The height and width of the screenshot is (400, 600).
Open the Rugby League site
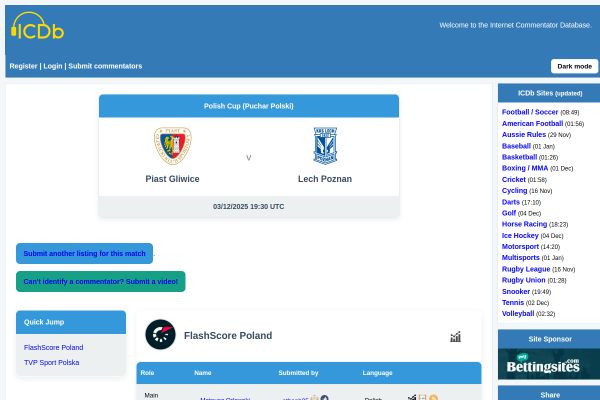pos(526,269)
